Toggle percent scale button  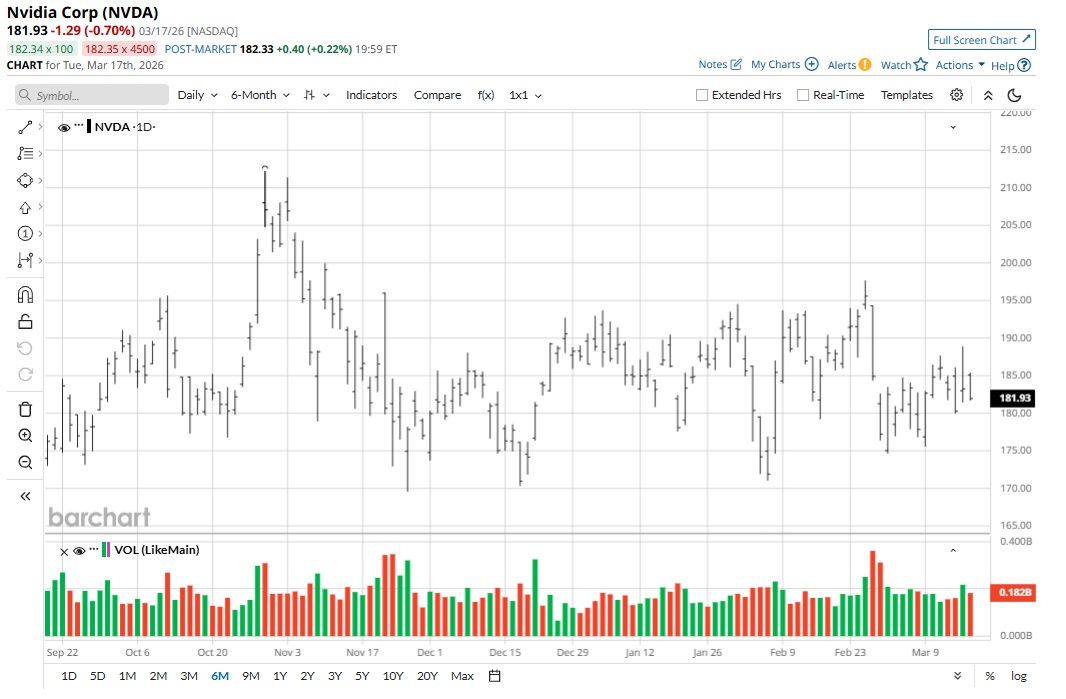(x=990, y=676)
